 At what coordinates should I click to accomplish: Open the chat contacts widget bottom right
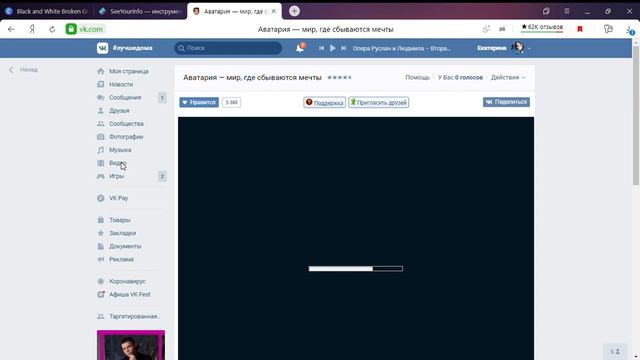(x=615, y=351)
